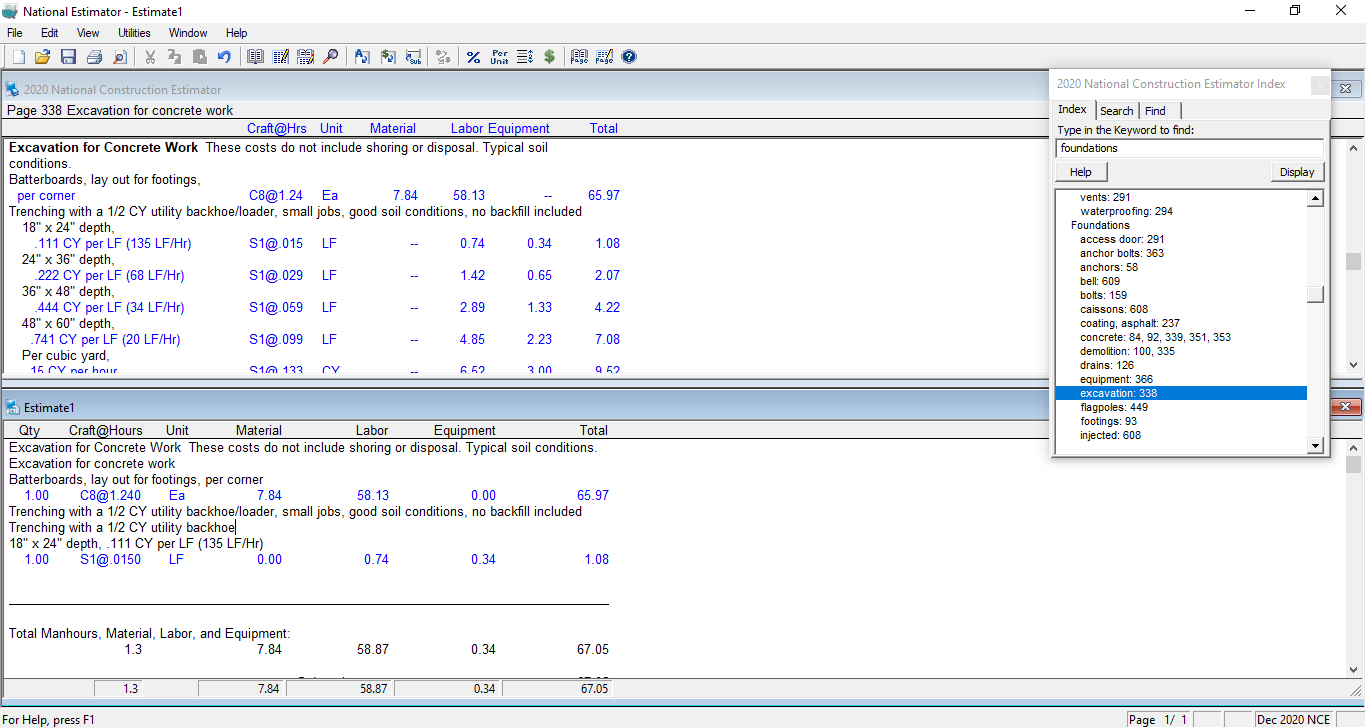
Task: Click the Sub subtotal toolbar icon
Action: 413,57
